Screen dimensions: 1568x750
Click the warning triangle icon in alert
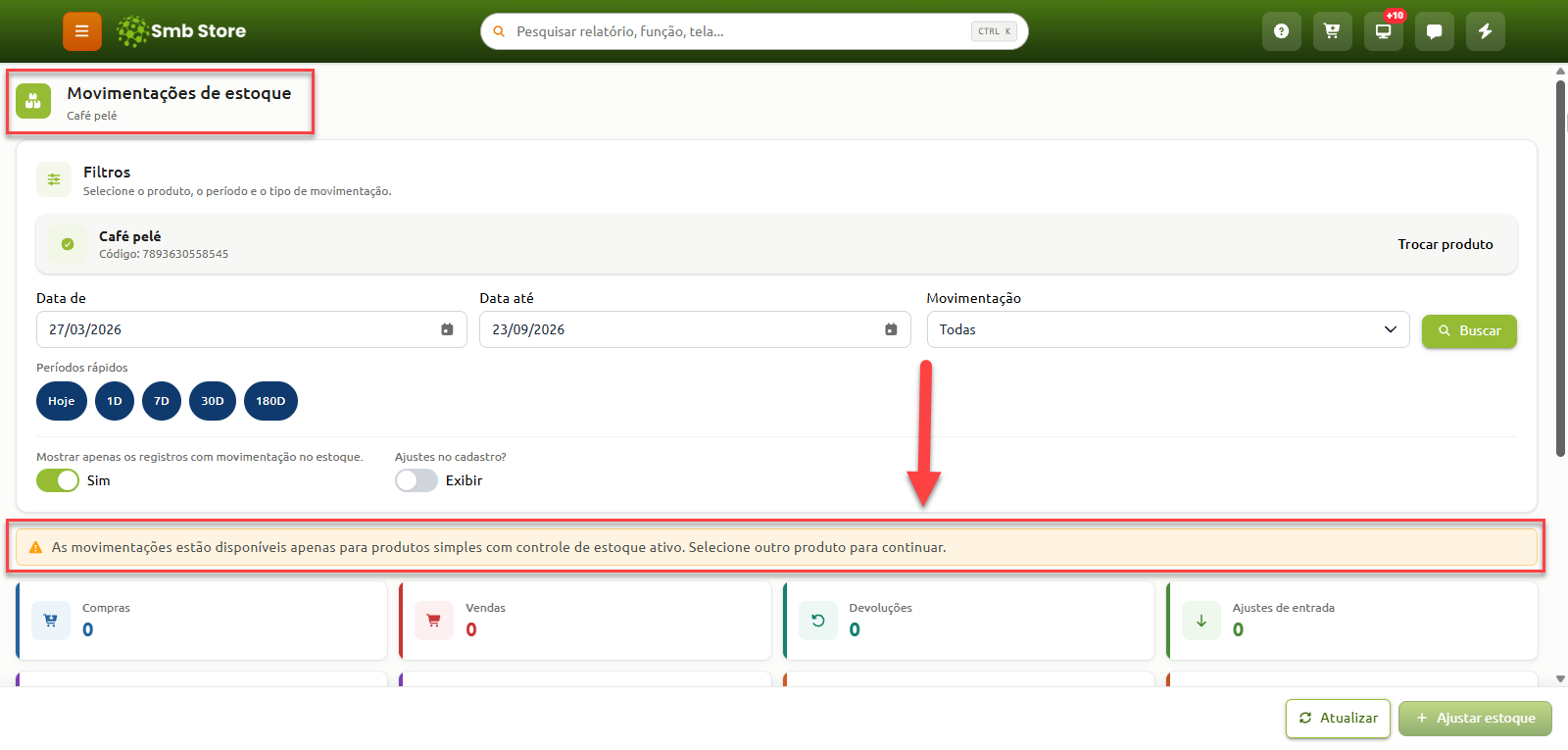click(36, 547)
